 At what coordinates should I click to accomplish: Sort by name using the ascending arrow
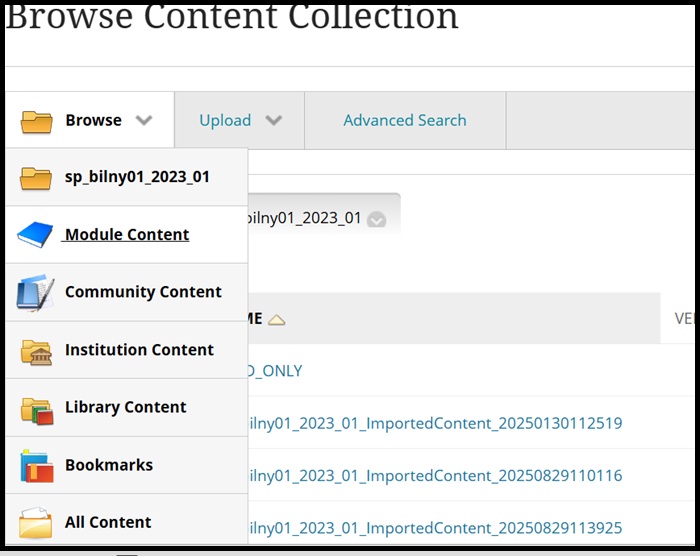tap(277, 320)
